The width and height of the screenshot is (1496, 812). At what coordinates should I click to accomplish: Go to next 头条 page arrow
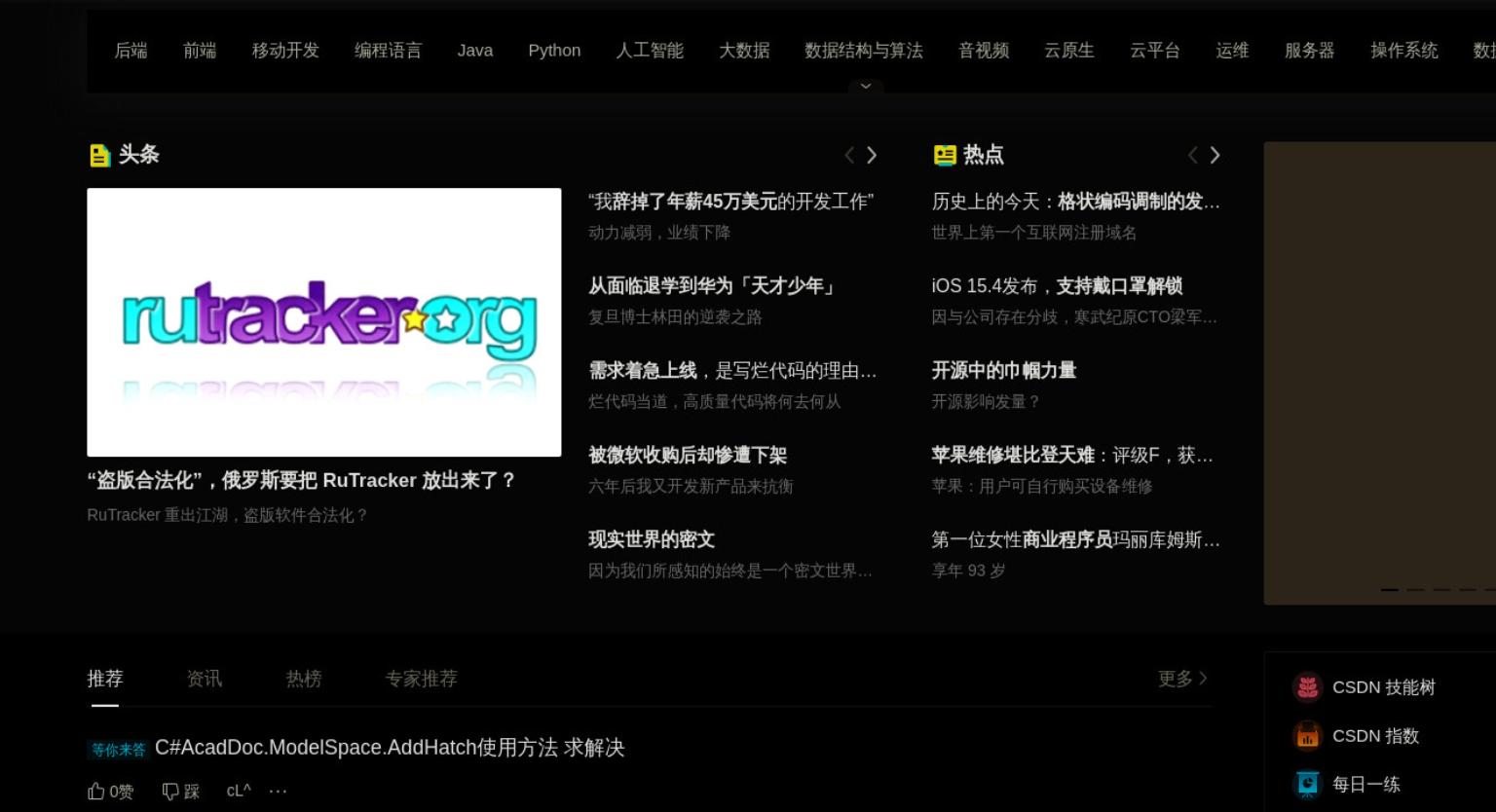872,155
